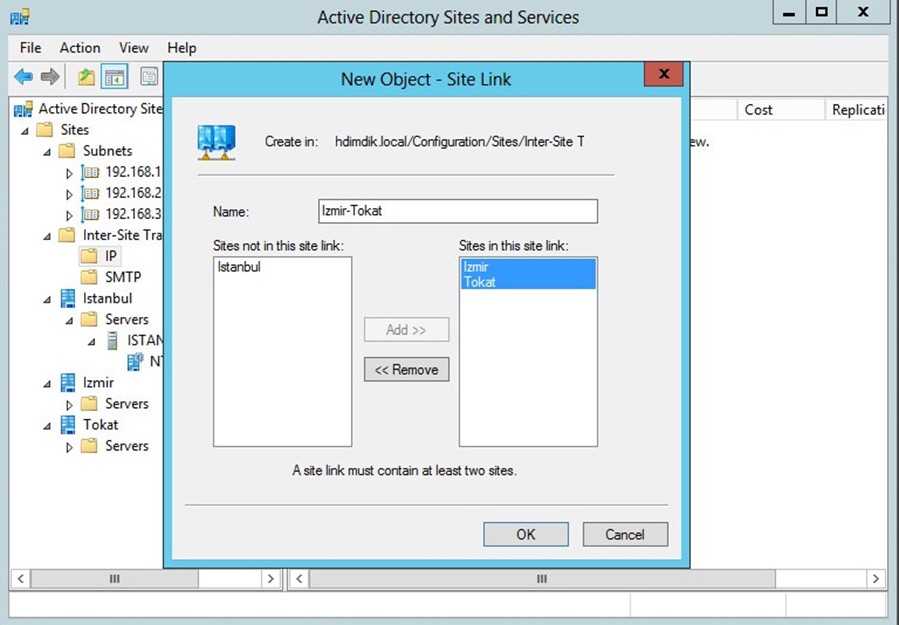Open the Help menu
This screenshot has height=625, width=899.
tap(182, 48)
